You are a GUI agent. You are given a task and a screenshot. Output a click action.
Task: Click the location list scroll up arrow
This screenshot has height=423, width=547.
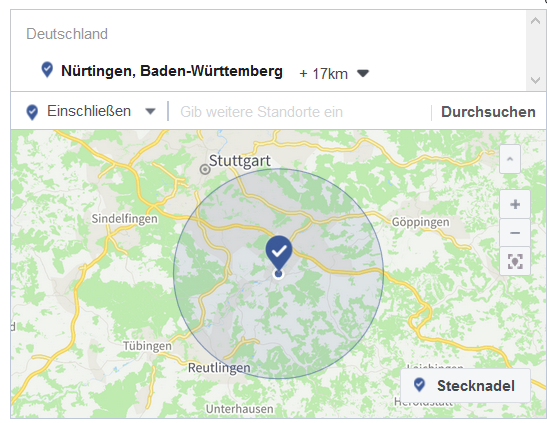(x=535, y=21)
